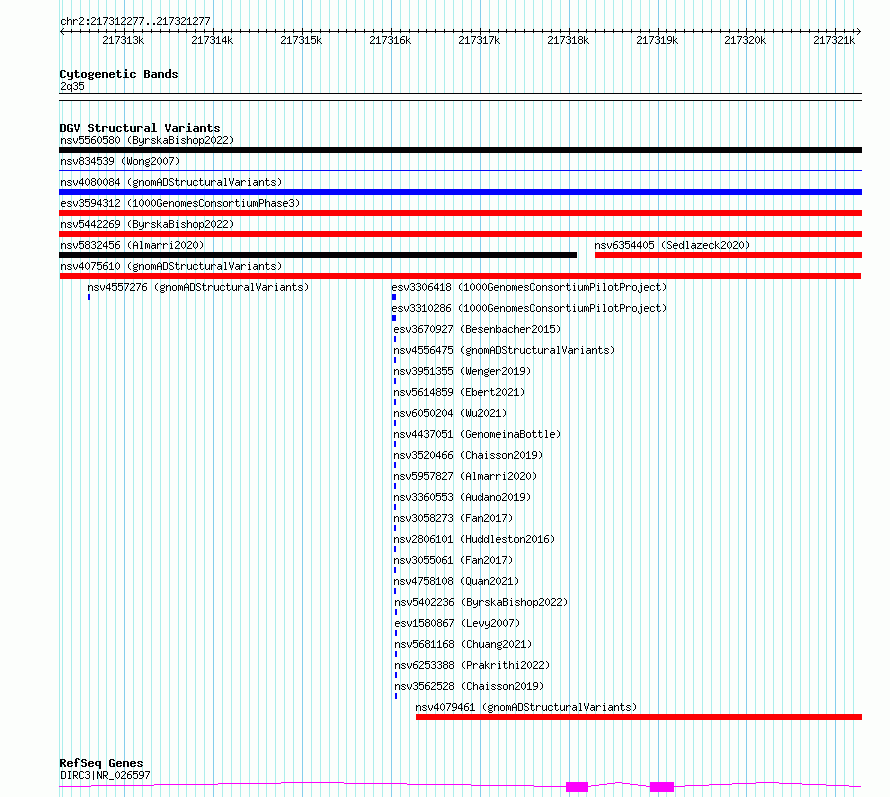Click the esv3670927 (Besenbacher2015) label
The image size is (890, 797).
click(x=477, y=329)
